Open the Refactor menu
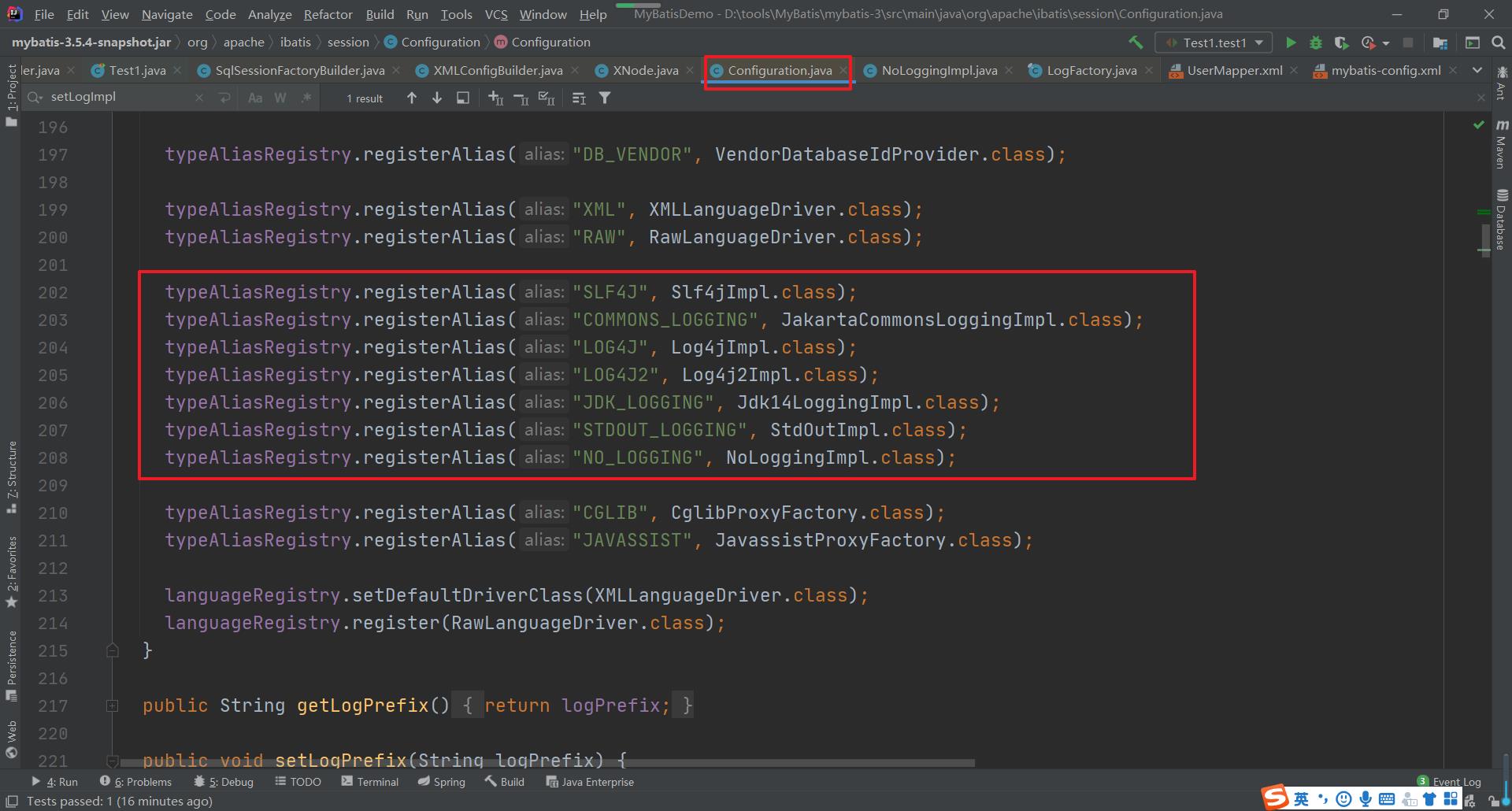Screen dimensions: 1512x811 pos(328,14)
